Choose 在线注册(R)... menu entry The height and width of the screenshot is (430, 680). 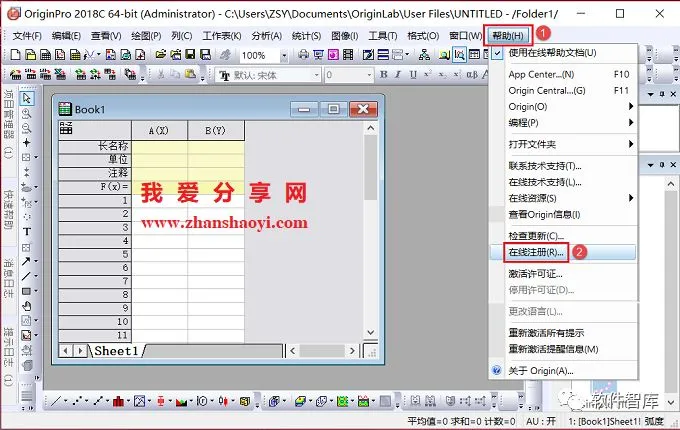coord(563,252)
